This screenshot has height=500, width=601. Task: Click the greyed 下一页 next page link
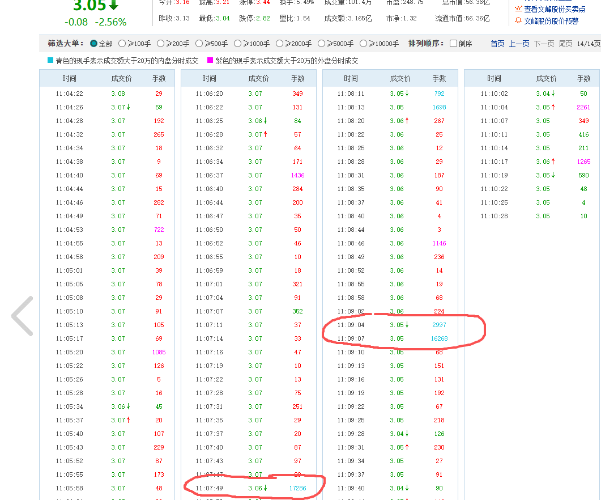tap(544, 44)
